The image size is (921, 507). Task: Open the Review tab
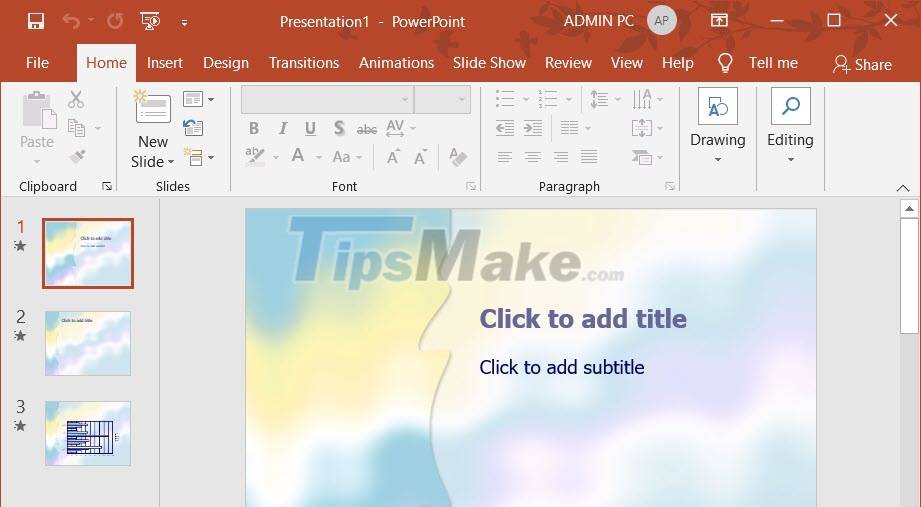click(x=568, y=63)
